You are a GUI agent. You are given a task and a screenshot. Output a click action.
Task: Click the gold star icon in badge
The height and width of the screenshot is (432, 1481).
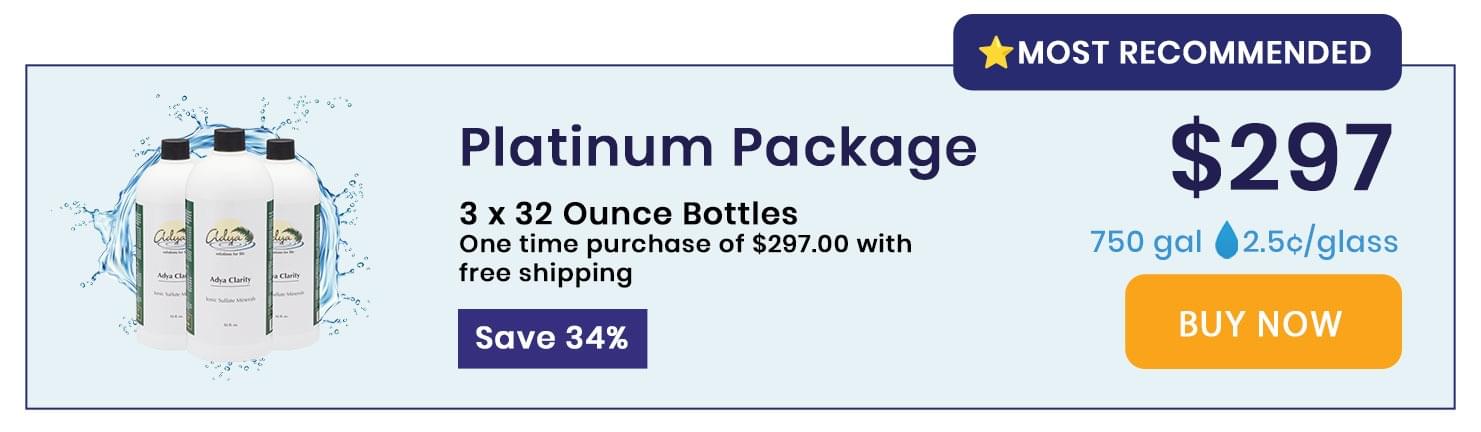tap(997, 53)
